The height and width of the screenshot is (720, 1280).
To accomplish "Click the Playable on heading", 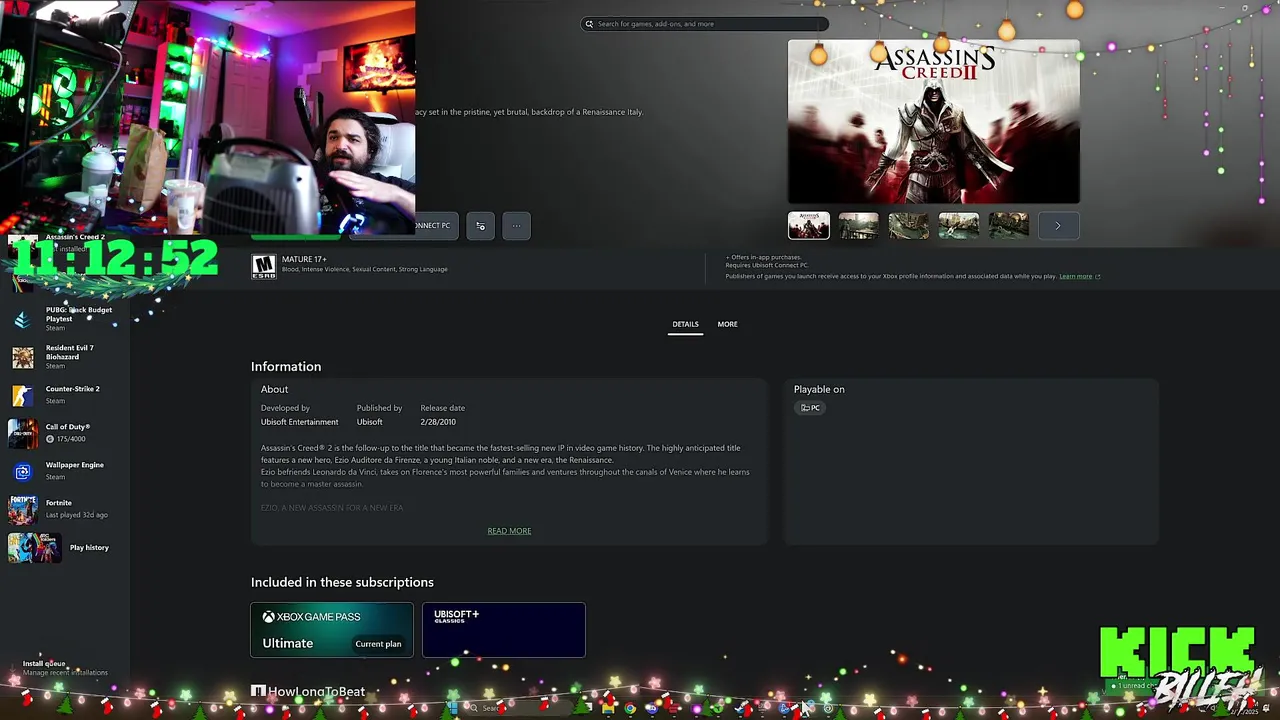I will pyautogui.click(x=819, y=389).
